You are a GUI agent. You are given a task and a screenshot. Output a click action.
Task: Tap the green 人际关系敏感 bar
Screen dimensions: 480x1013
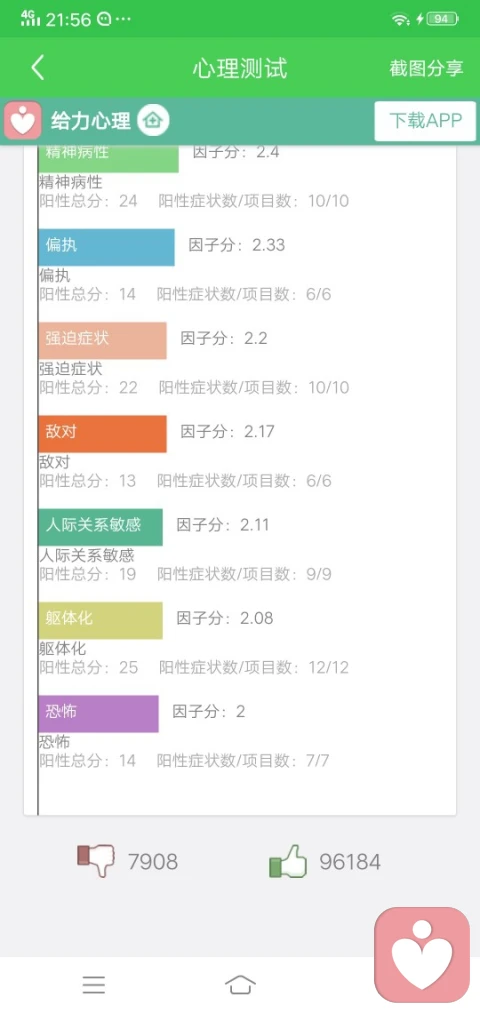click(x=100, y=527)
